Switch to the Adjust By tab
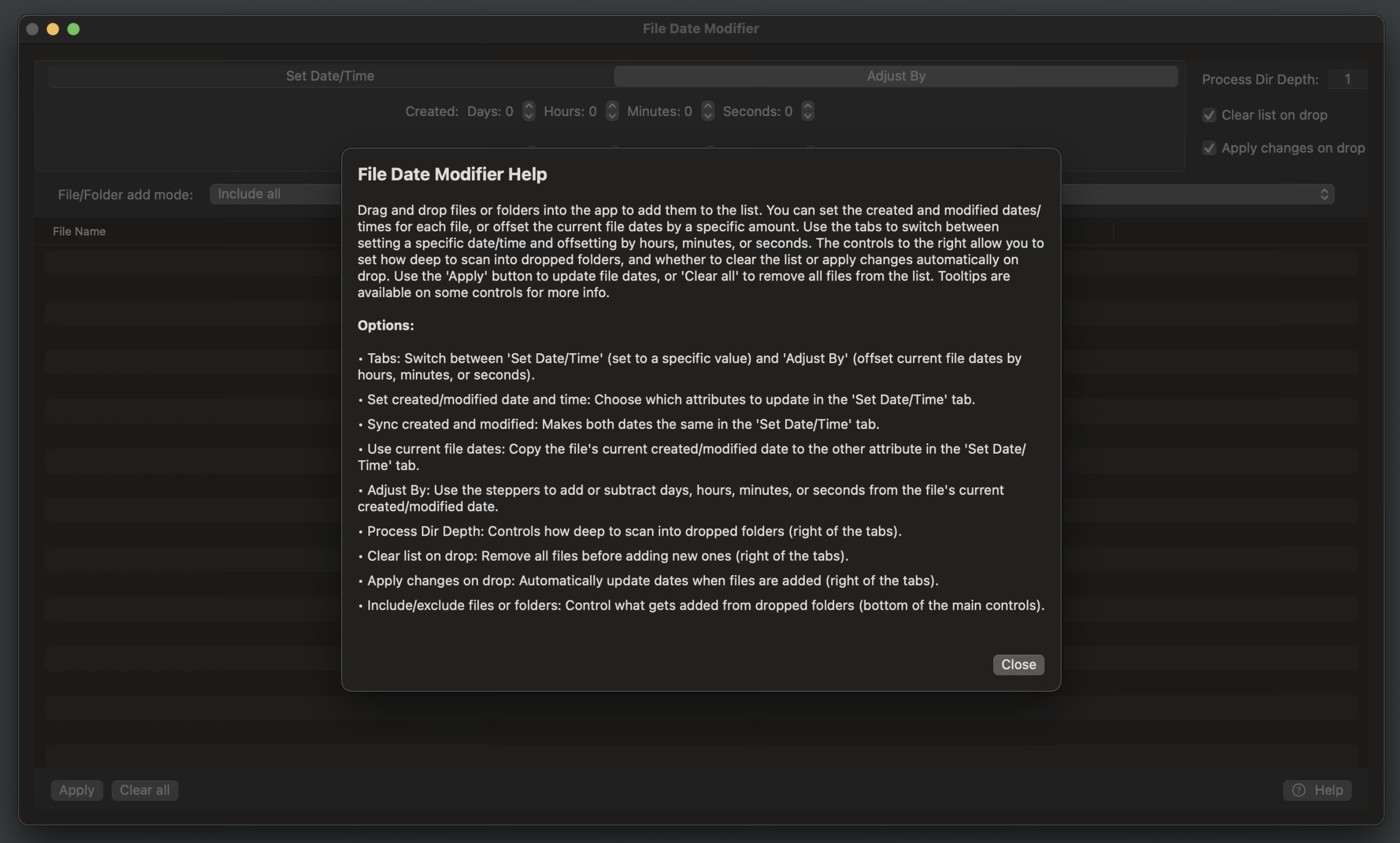The image size is (1400, 843). tap(896, 75)
